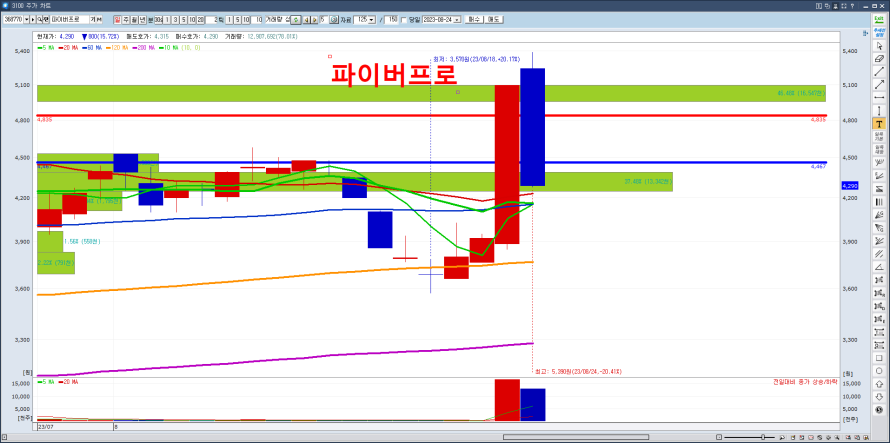Screen dimensions: 890x443
Task: Click the dark round icon below the down arrow
Action: tap(879, 410)
